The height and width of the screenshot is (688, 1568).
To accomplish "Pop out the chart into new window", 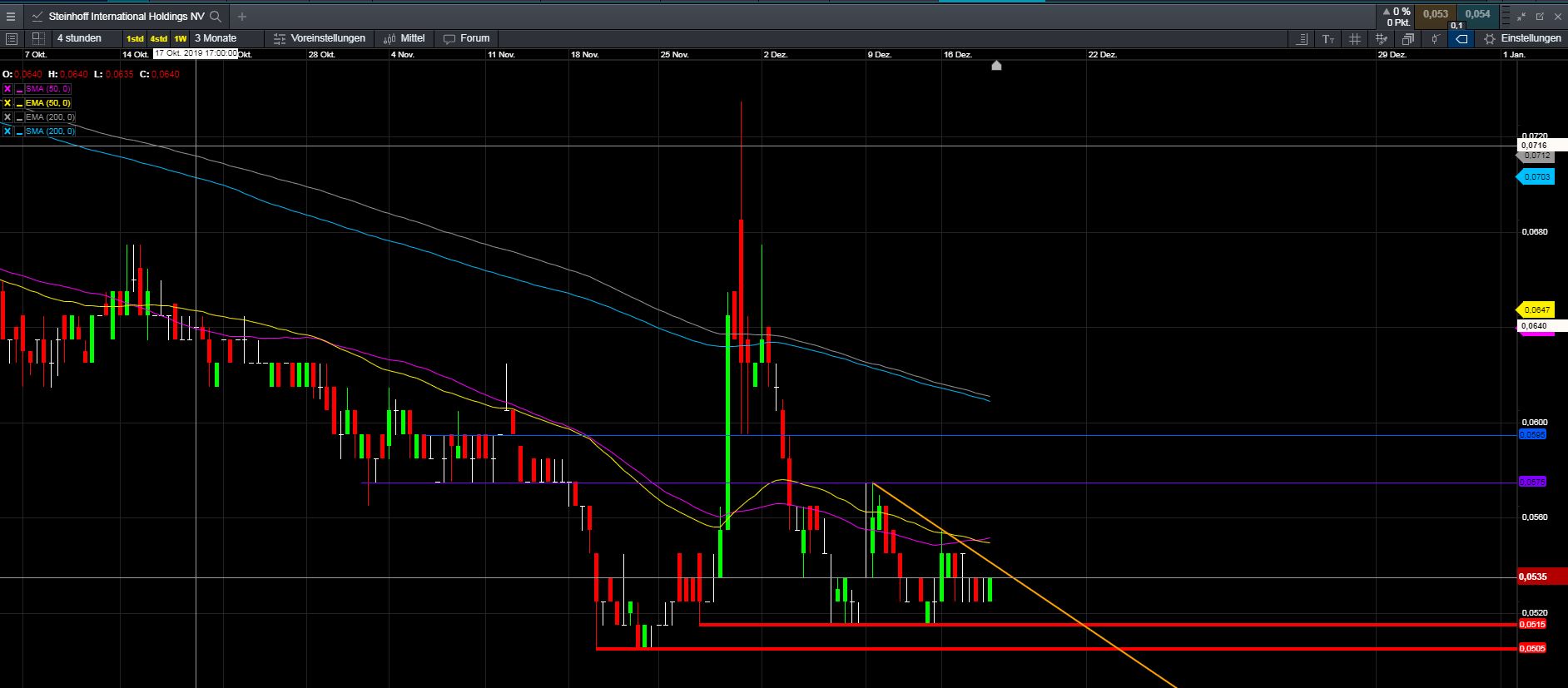I will 1540,16.
